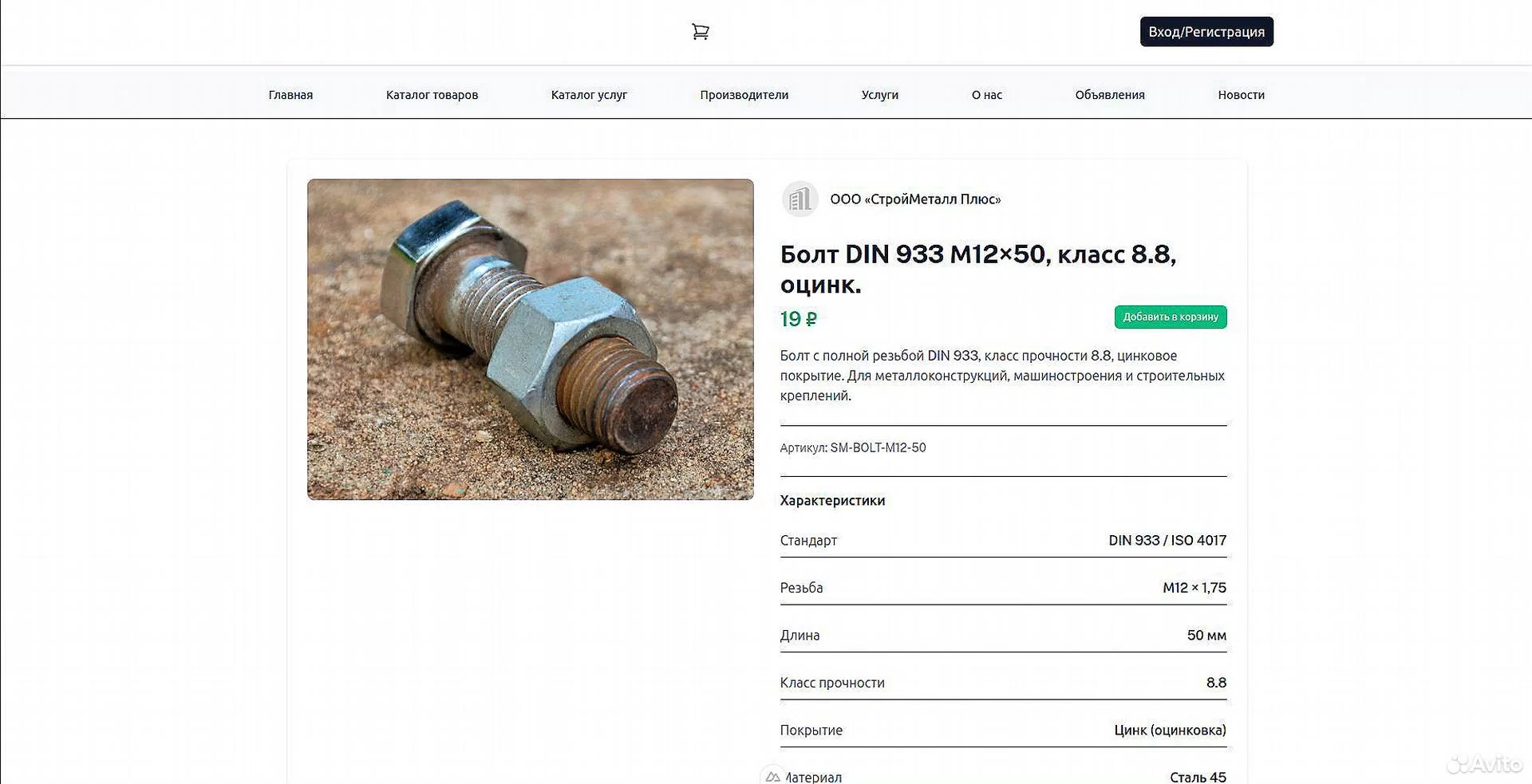This screenshot has width=1532, height=784.
Task: Select Услуги in the navigation bar
Action: coord(880,95)
